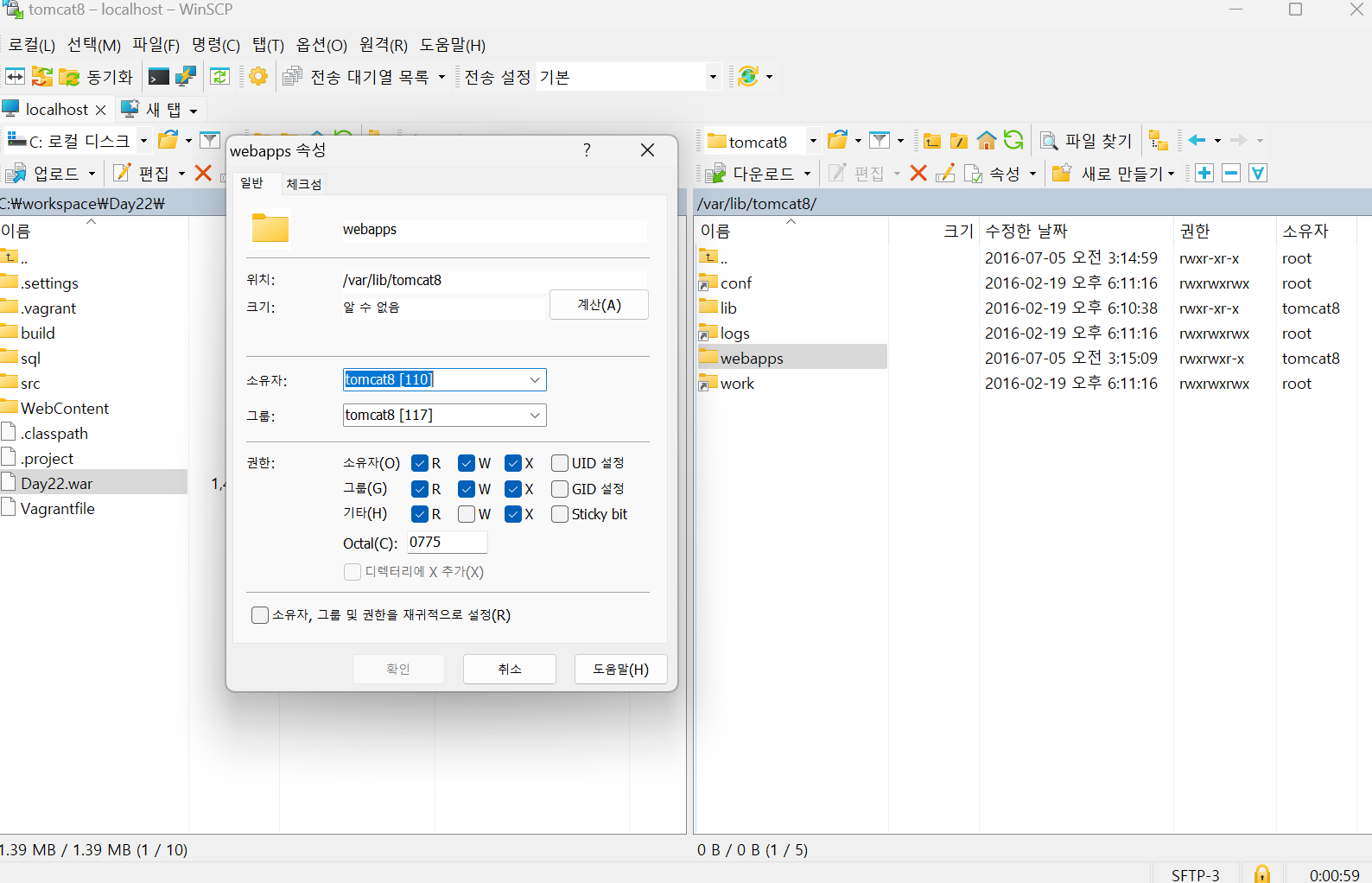This screenshot has width=1372, height=883.
Task: Close the localhost session tab
Action: point(100,110)
